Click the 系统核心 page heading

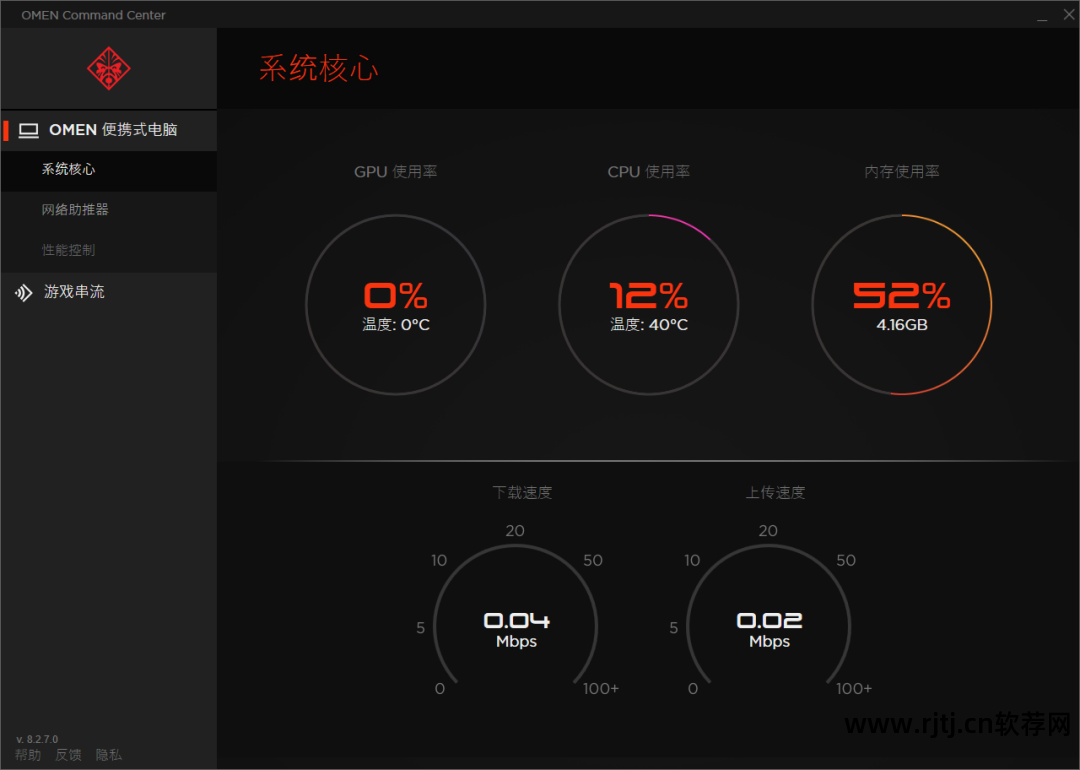coord(318,68)
